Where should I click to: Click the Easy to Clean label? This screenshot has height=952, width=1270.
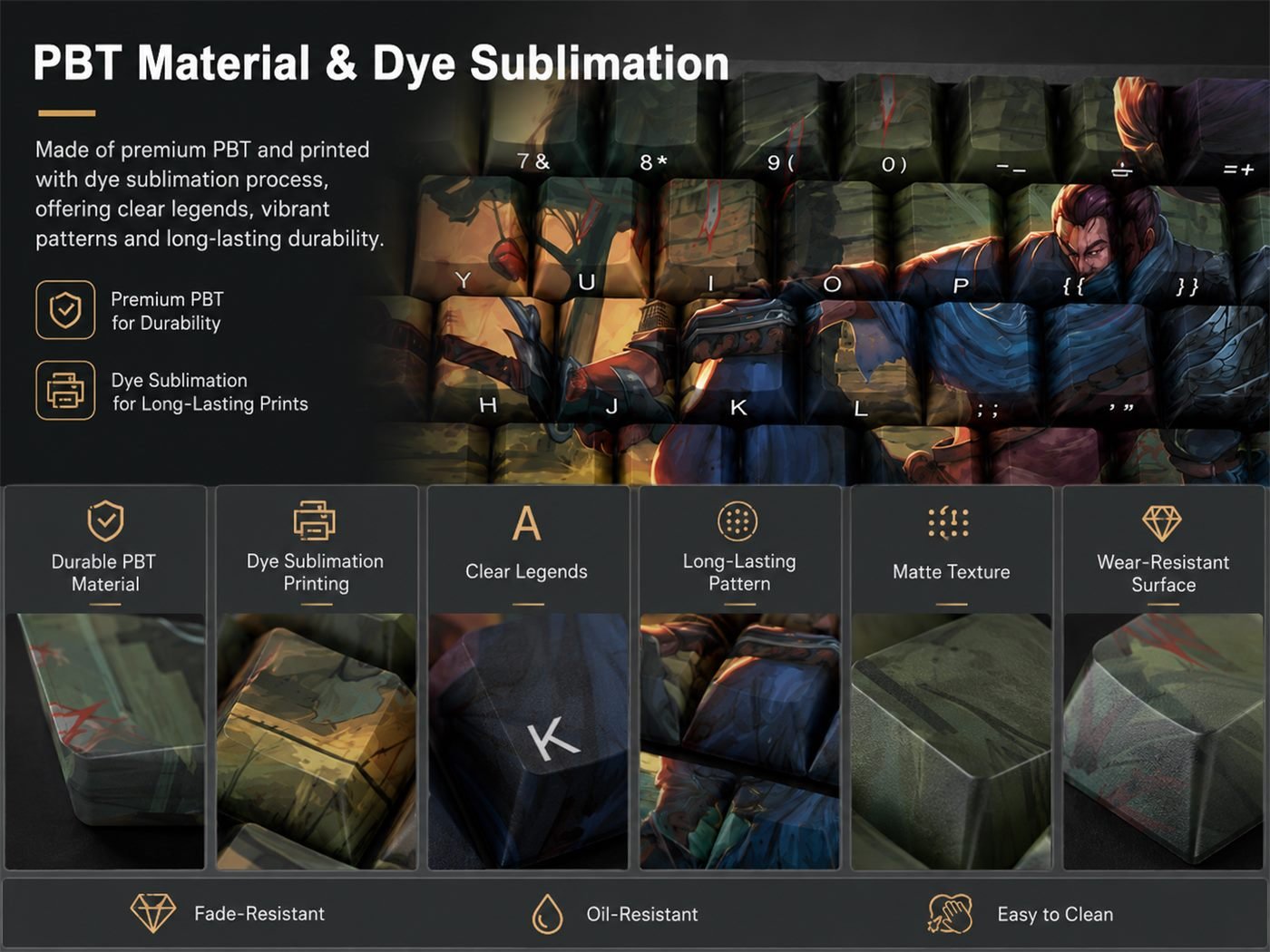click(1055, 914)
